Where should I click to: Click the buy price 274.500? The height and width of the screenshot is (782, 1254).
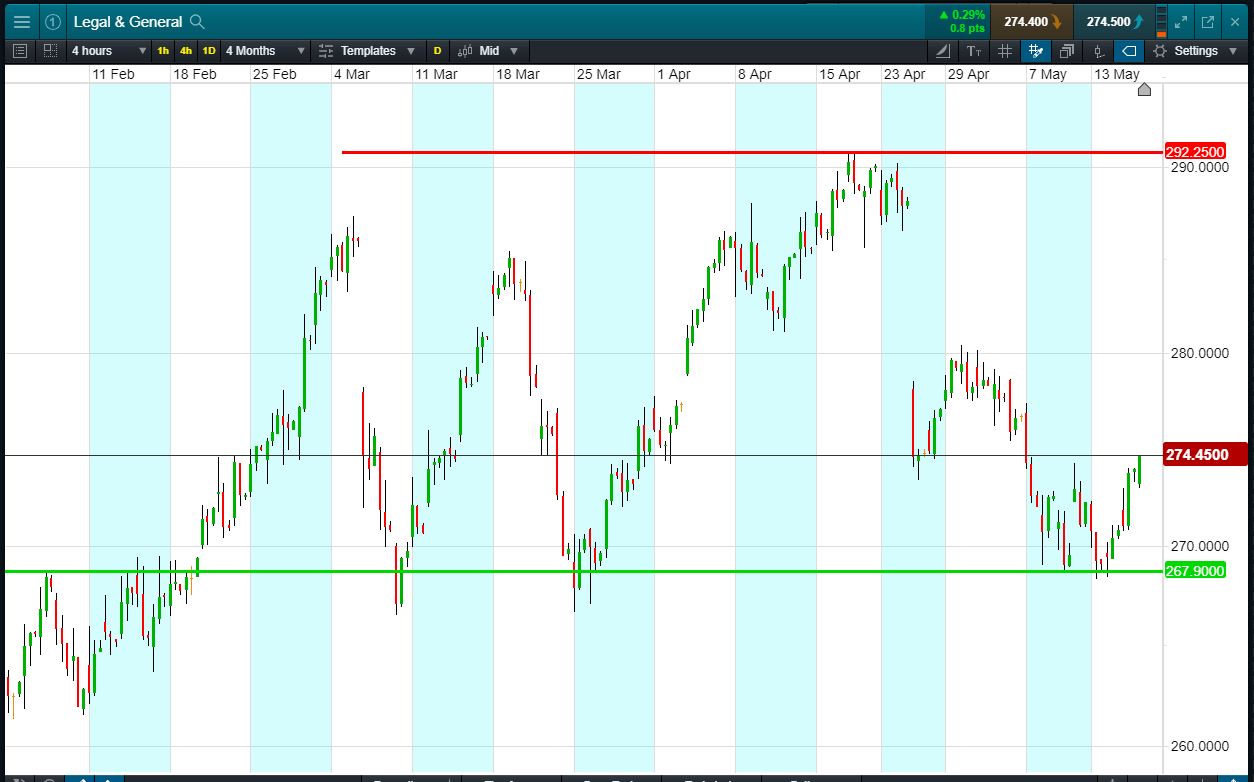click(1114, 21)
